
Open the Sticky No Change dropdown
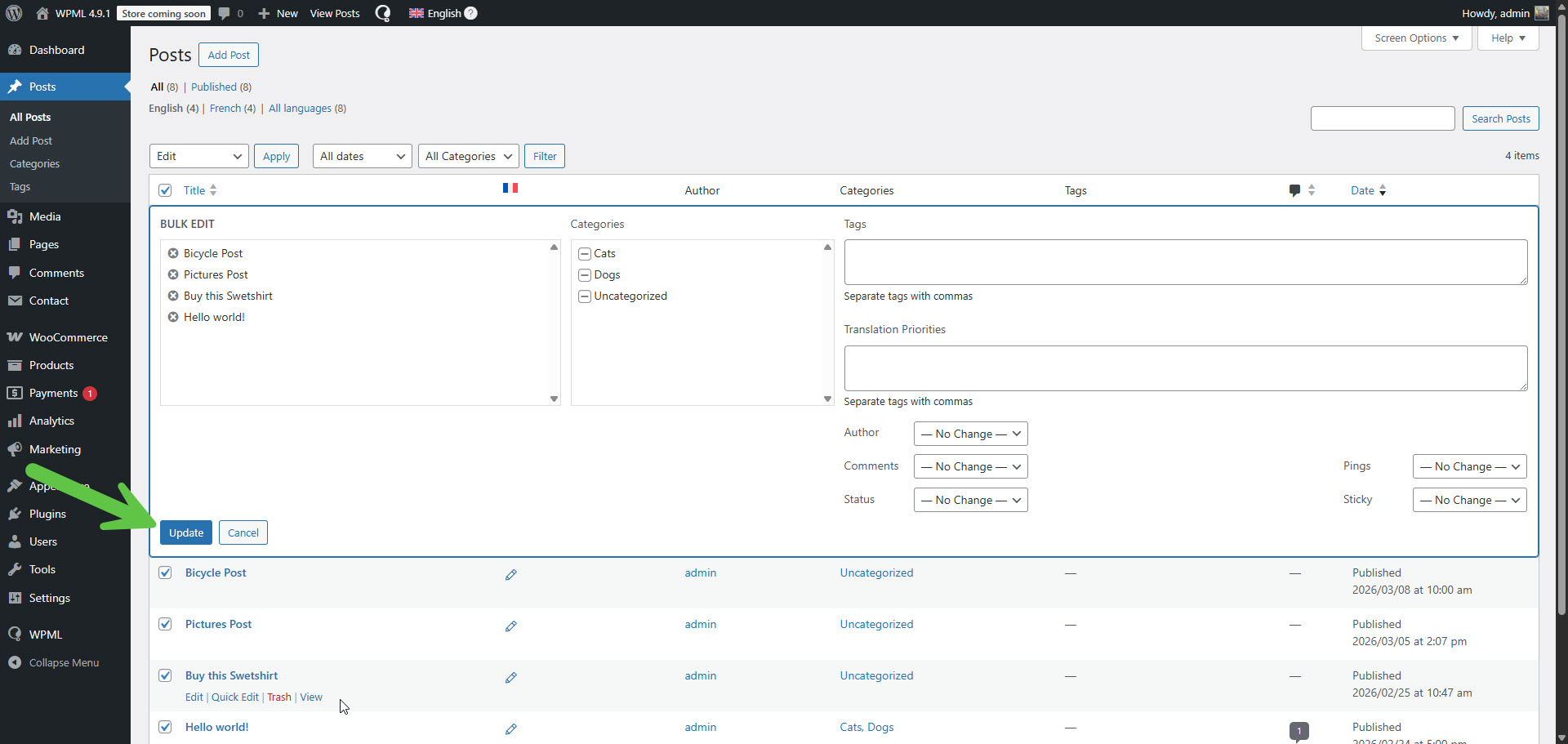tap(1469, 500)
